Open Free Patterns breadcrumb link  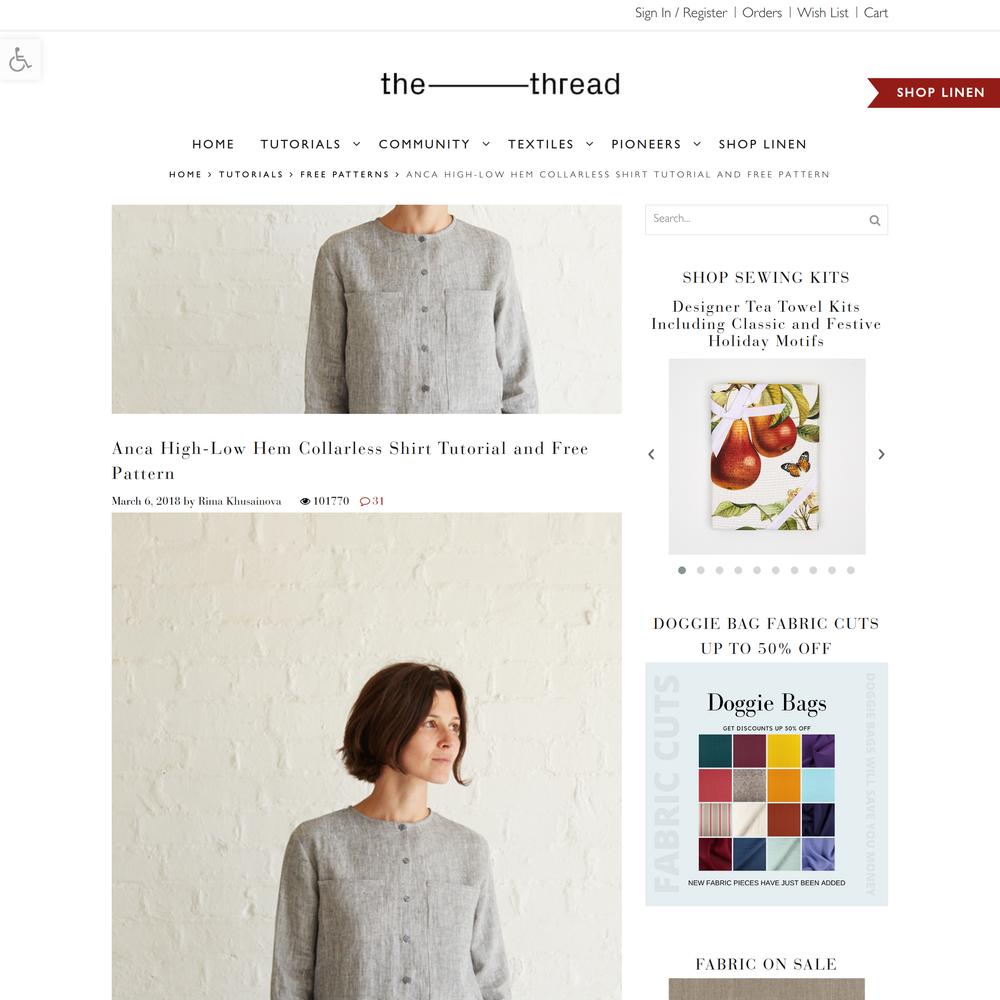[x=344, y=174]
